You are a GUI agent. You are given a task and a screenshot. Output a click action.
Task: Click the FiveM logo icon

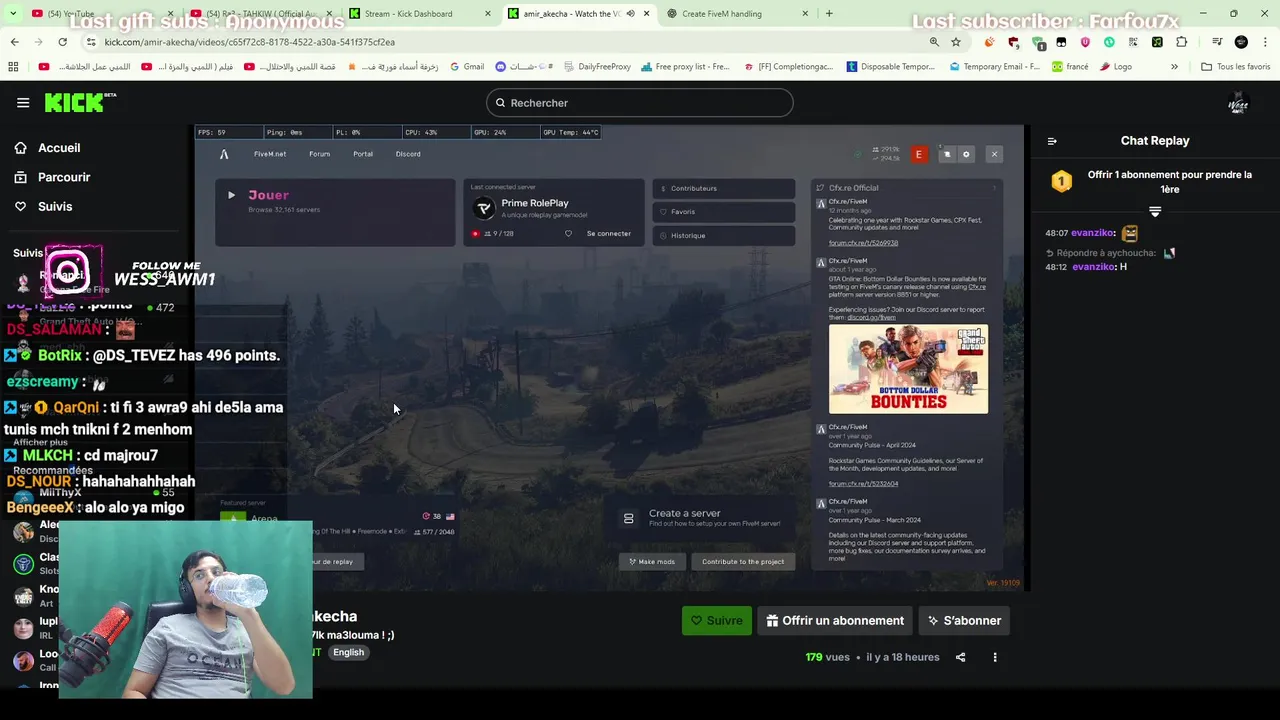(224, 154)
